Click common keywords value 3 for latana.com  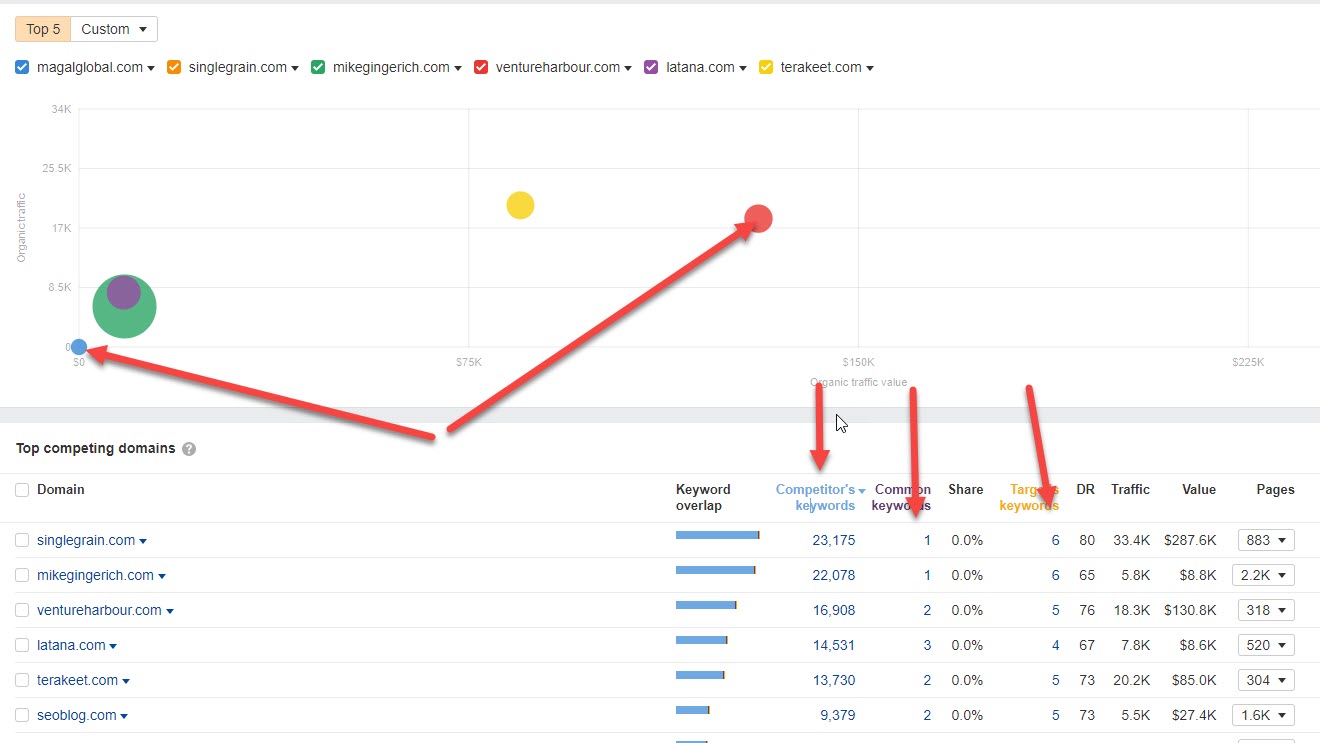pyautogui.click(x=927, y=645)
